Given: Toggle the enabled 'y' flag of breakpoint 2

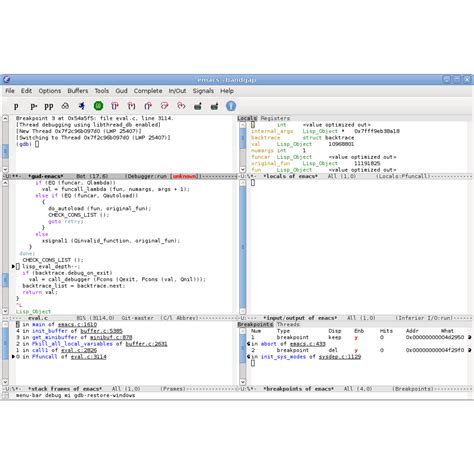Looking at the screenshot, I should pyautogui.click(x=356, y=350).
